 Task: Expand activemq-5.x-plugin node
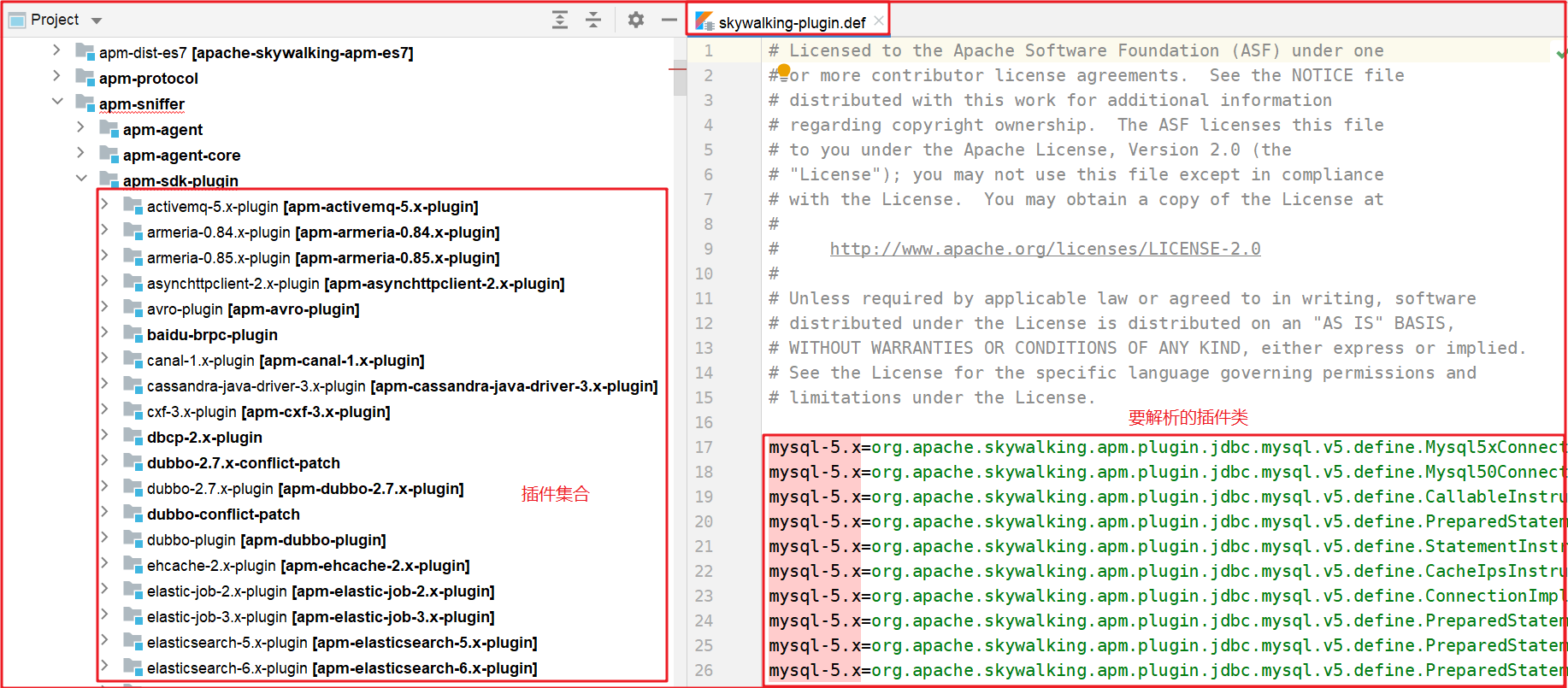pos(104,204)
